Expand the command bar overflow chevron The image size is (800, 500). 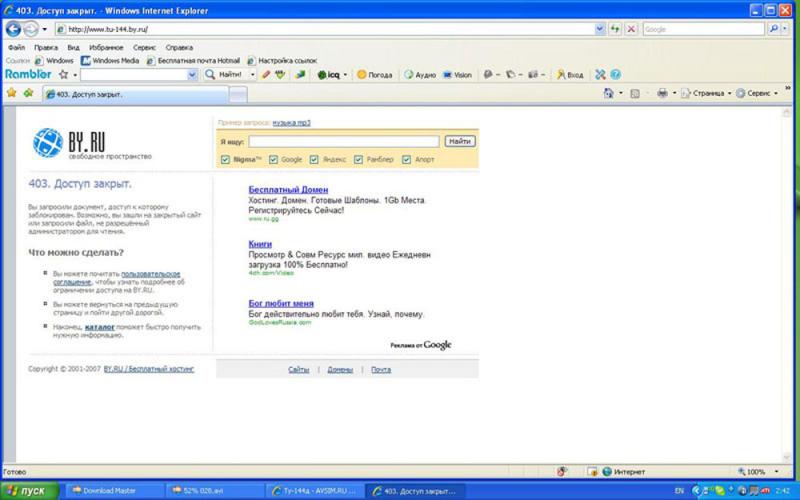(x=788, y=88)
